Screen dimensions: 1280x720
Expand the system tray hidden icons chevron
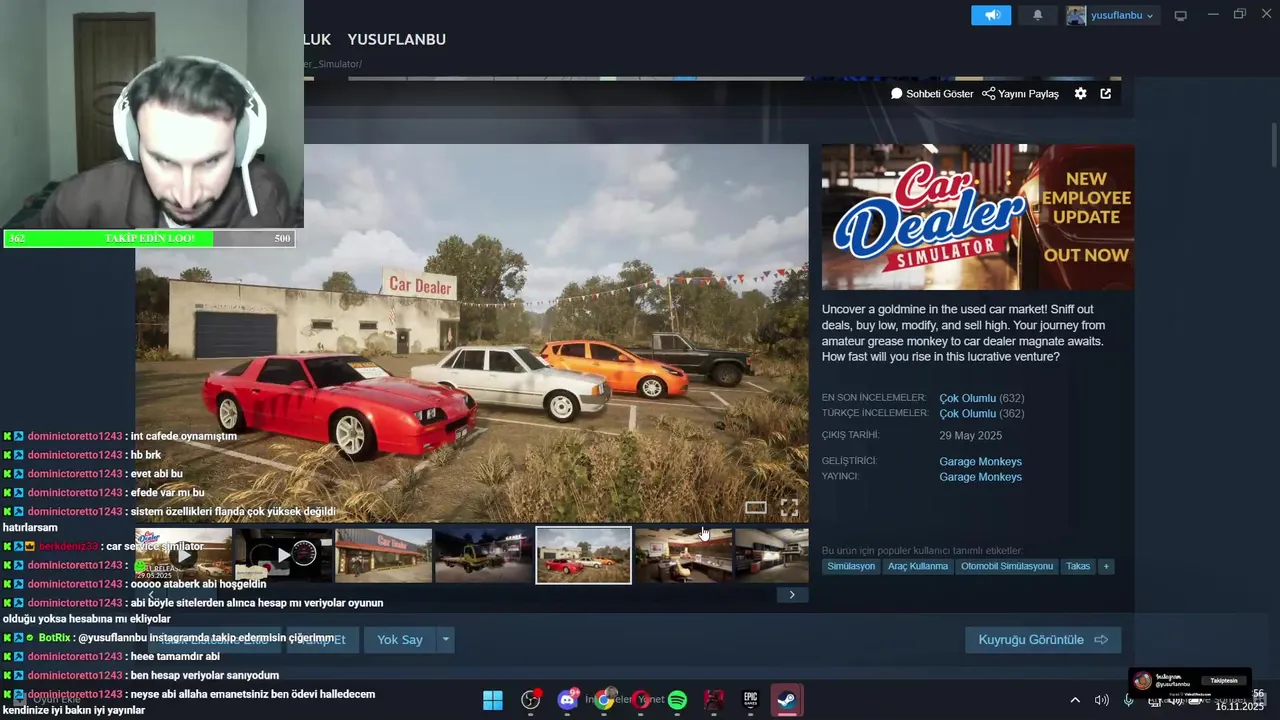(x=1075, y=700)
